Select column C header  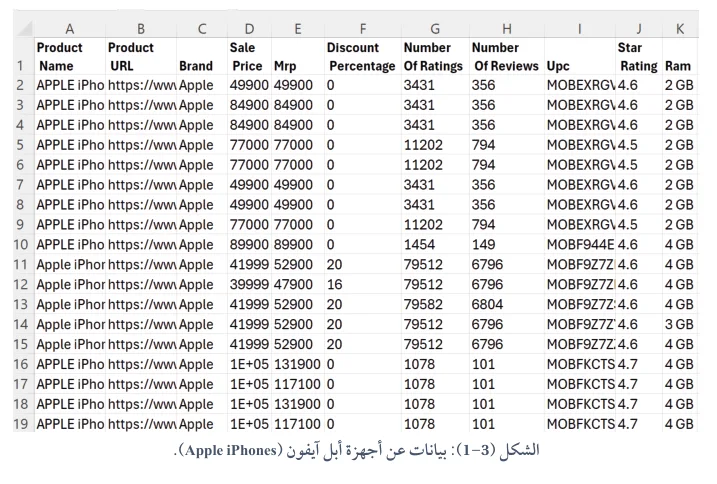click(202, 29)
